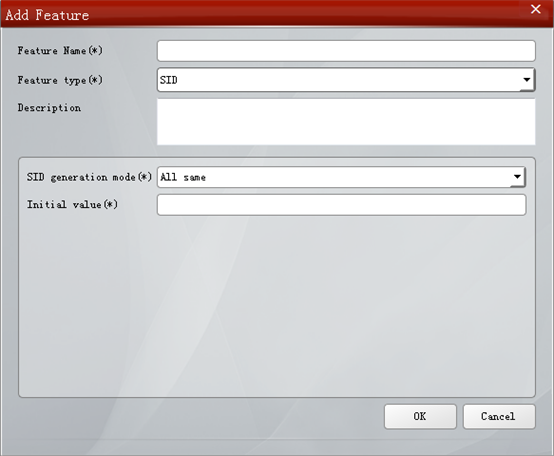Viewport: 554px width, 456px height.
Task: Confirm with the OK button
Action: pyautogui.click(x=420, y=417)
